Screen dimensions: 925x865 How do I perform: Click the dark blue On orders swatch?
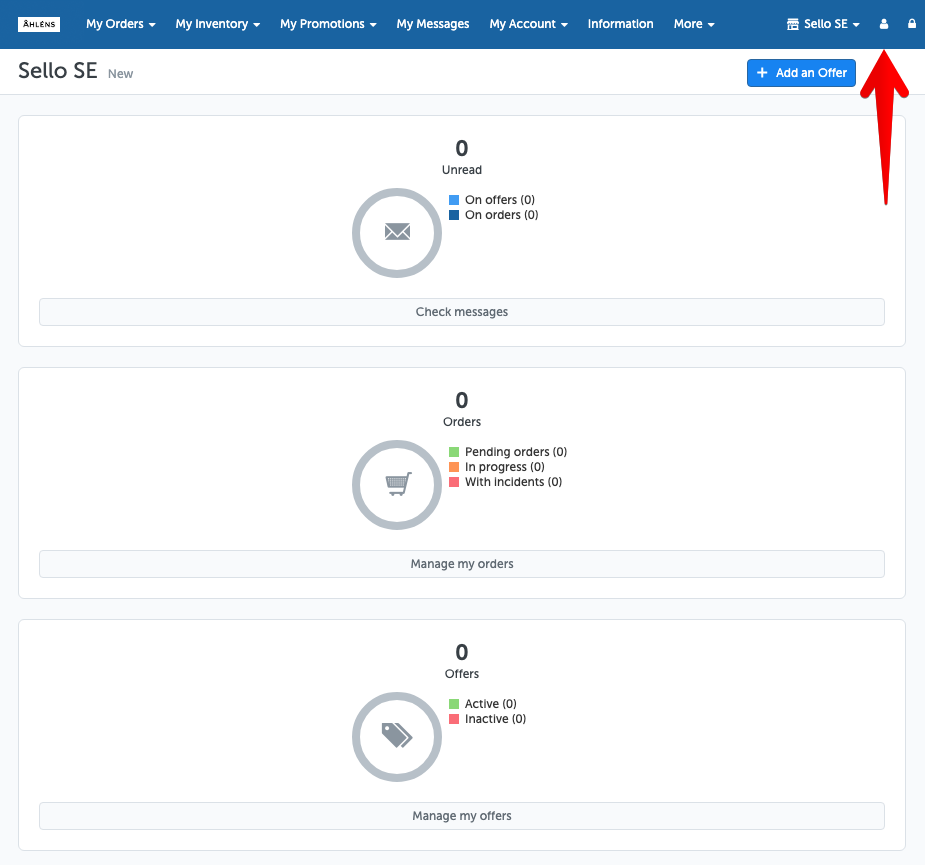click(x=454, y=215)
